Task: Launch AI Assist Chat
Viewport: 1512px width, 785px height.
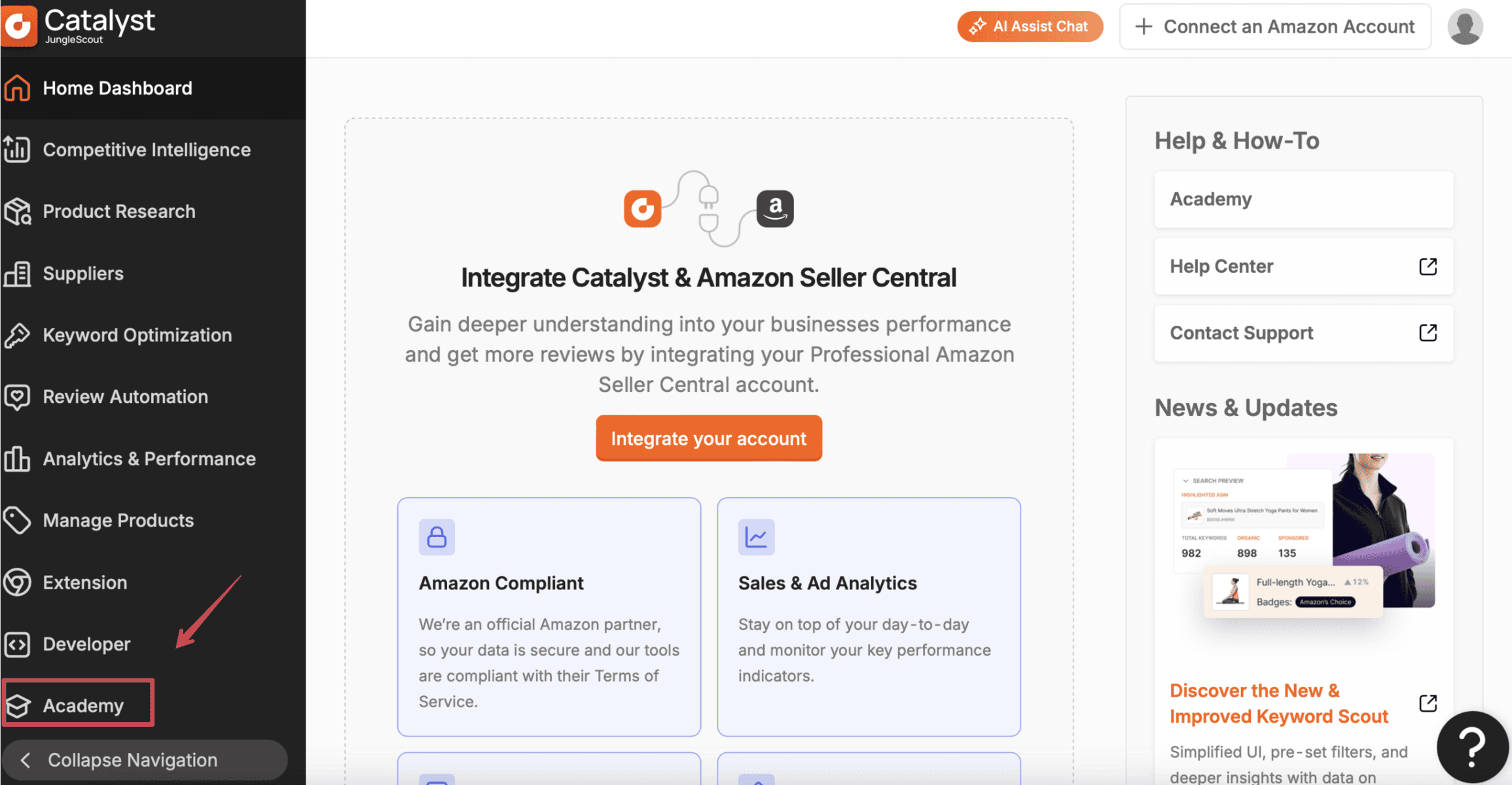Action: 1030,27
